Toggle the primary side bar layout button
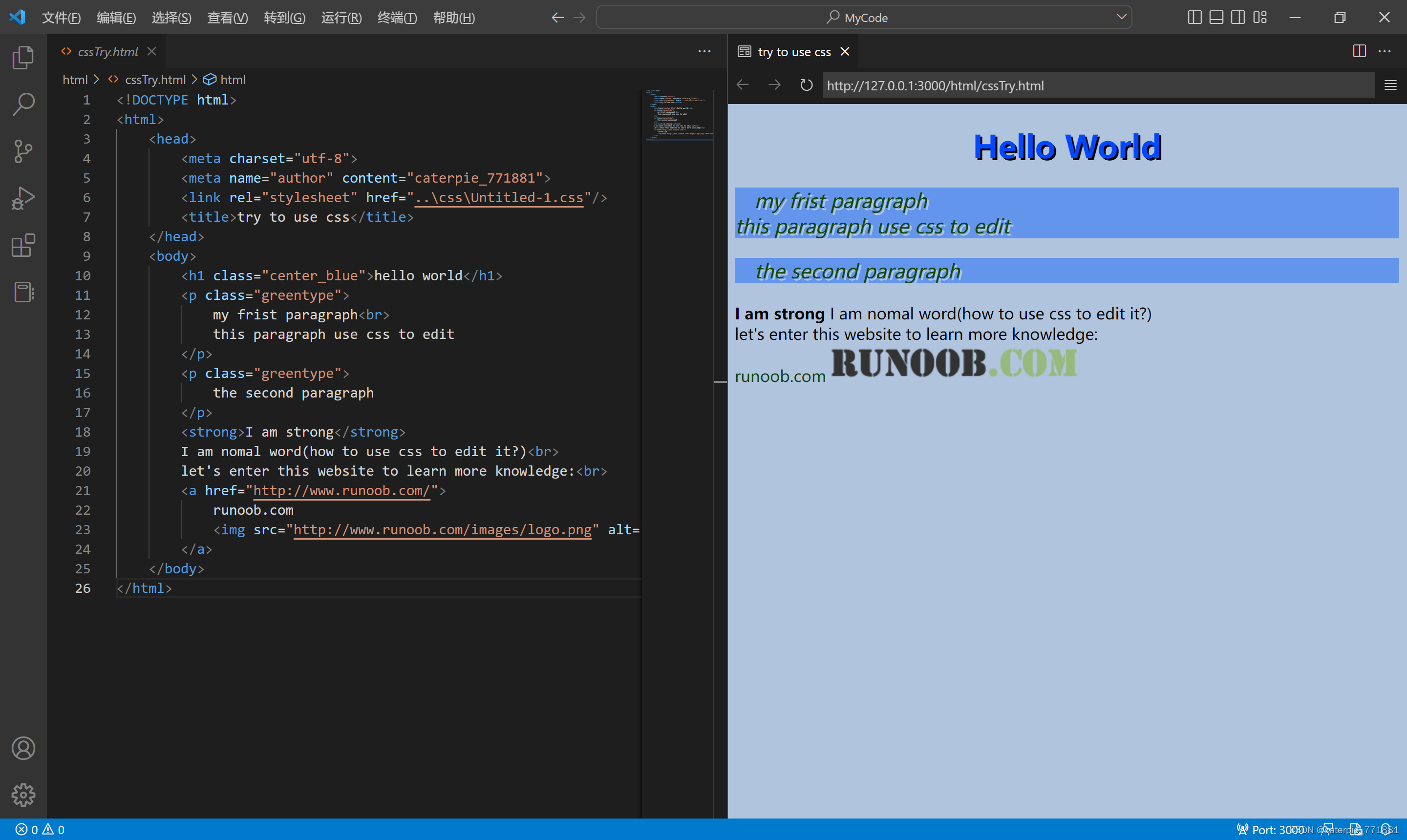Viewport: 1407px width, 840px height. pyautogui.click(x=1194, y=18)
